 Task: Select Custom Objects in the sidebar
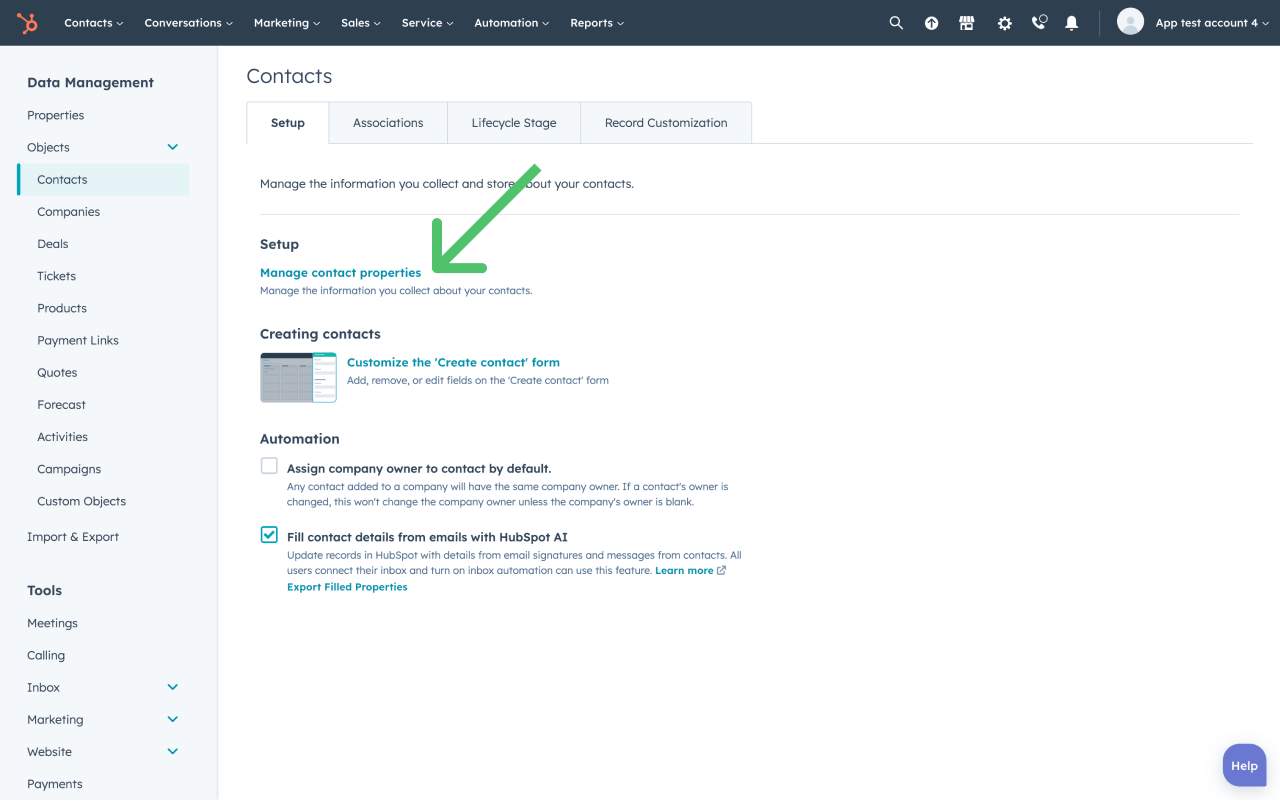82,501
